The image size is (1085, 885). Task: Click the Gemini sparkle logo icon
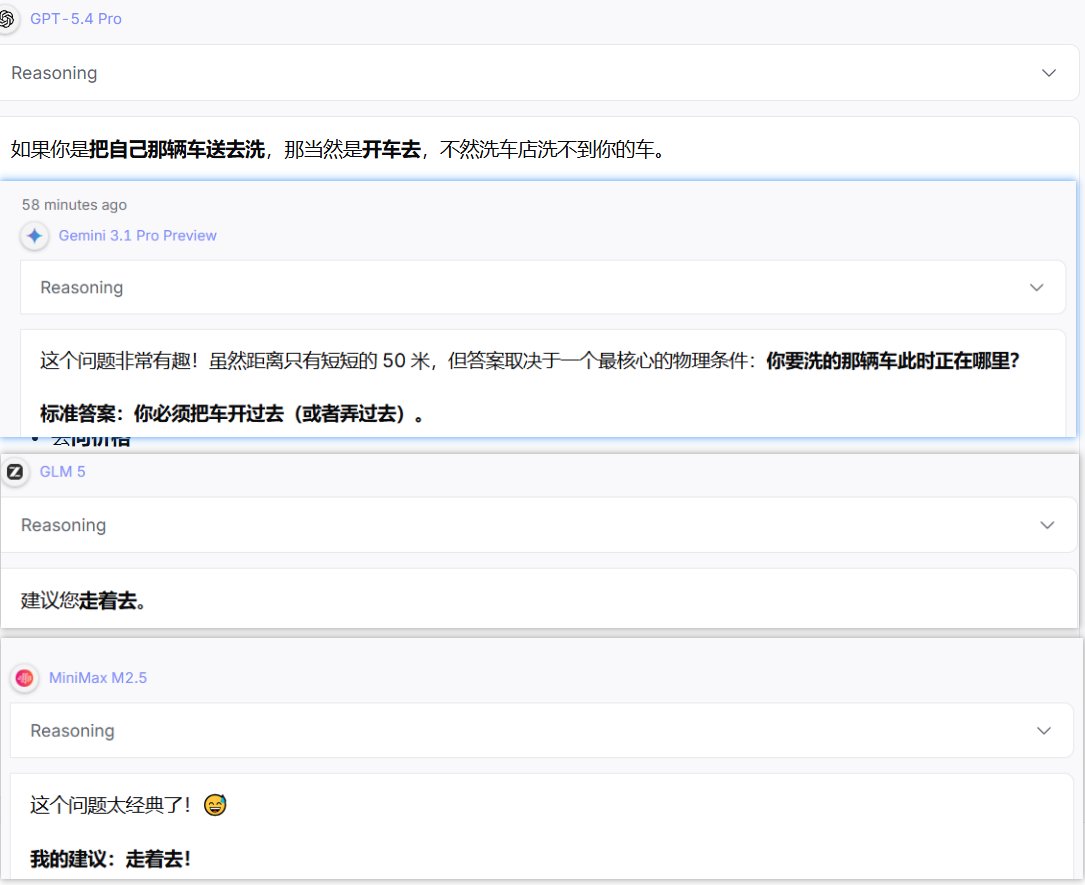tap(35, 236)
